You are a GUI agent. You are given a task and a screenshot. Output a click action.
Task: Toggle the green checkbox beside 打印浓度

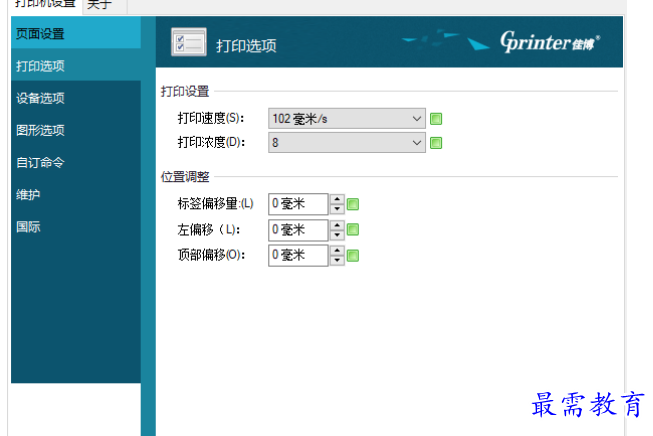pyautogui.click(x=436, y=143)
